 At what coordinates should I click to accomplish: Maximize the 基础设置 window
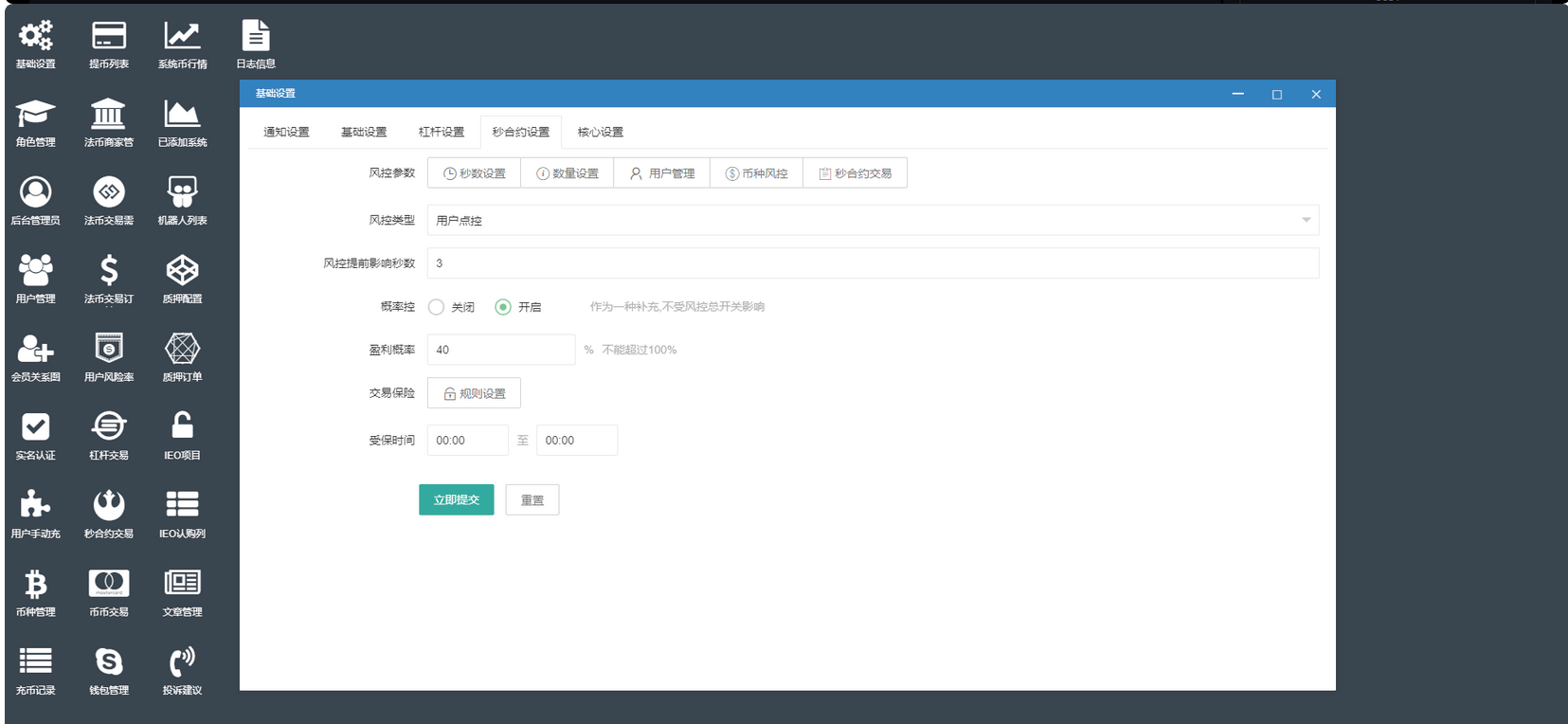click(1277, 94)
